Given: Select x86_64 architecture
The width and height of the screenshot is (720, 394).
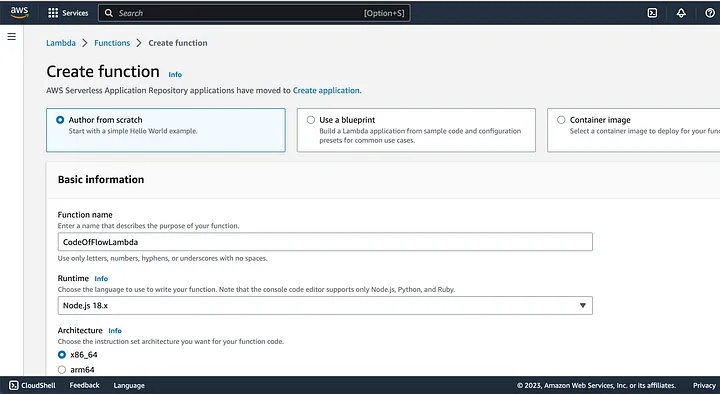Looking at the screenshot, I should pyautogui.click(x=62, y=355).
